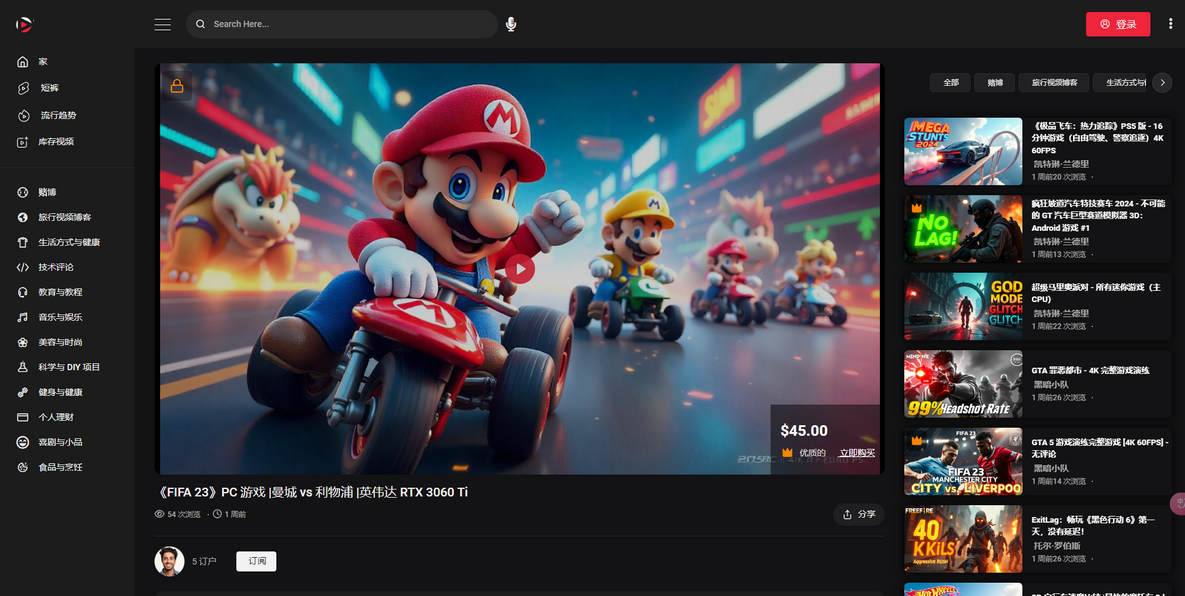The height and width of the screenshot is (596, 1185).
Task: Click the code icon for 技术评论
Action: pyautogui.click(x=23, y=267)
